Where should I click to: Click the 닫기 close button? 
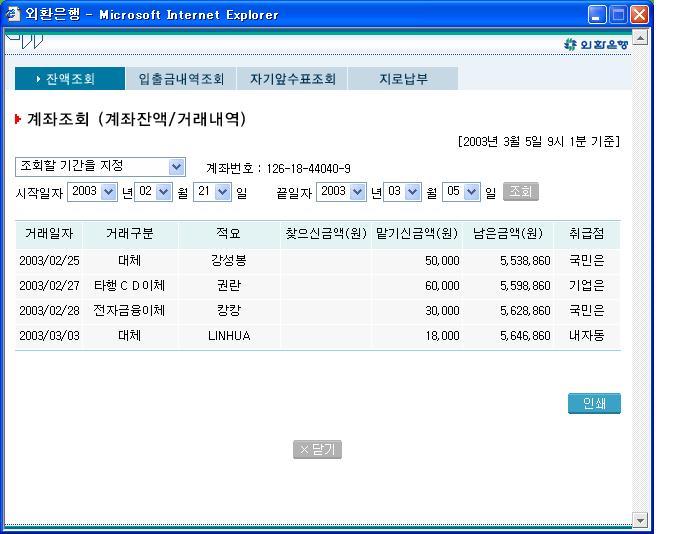tap(317, 450)
